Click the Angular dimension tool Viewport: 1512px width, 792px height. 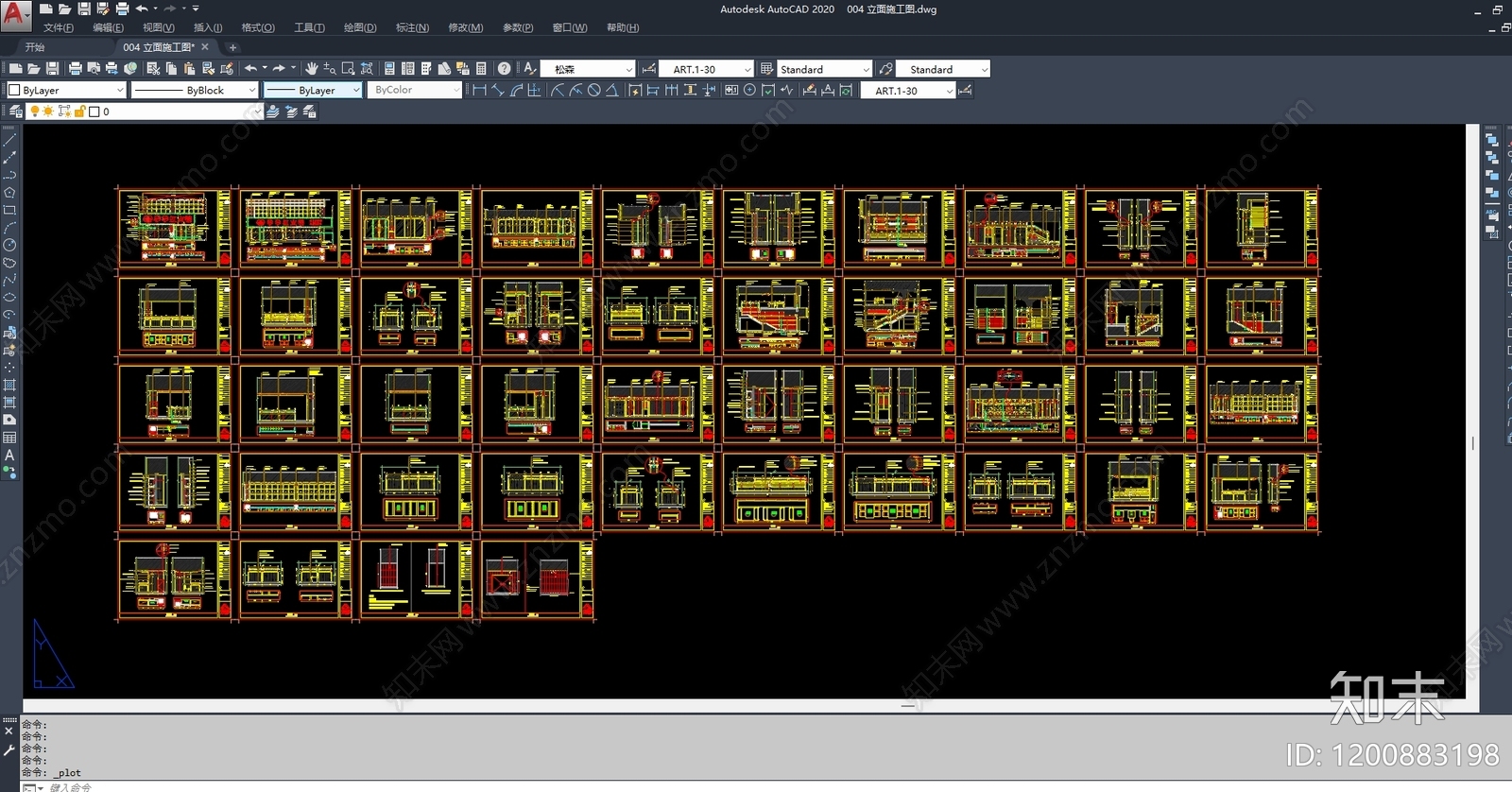point(612,90)
